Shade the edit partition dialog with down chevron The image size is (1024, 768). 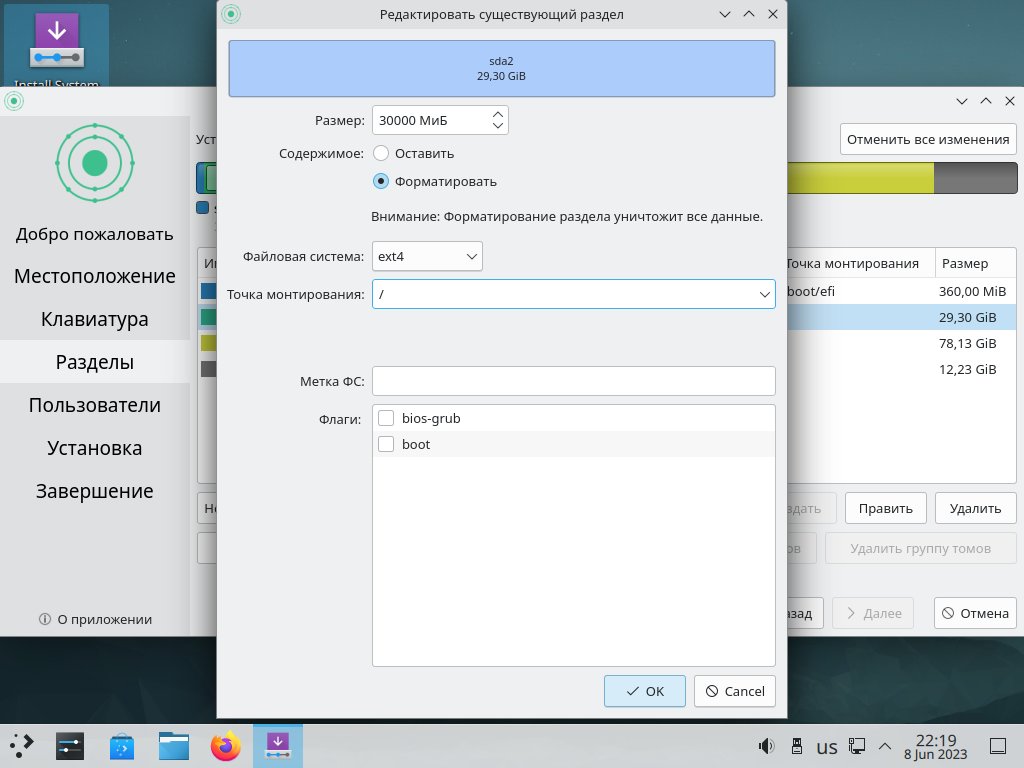pos(725,14)
